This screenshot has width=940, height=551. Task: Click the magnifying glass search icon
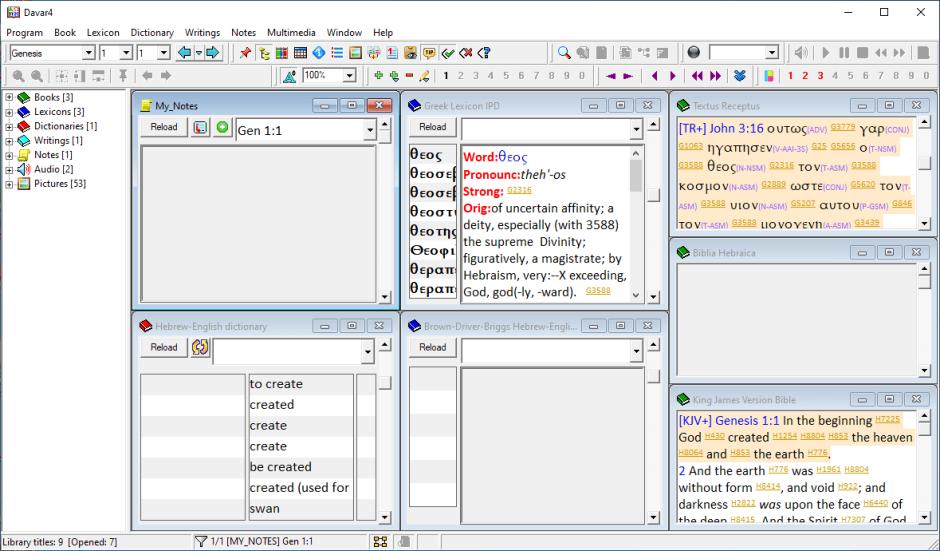click(565, 53)
